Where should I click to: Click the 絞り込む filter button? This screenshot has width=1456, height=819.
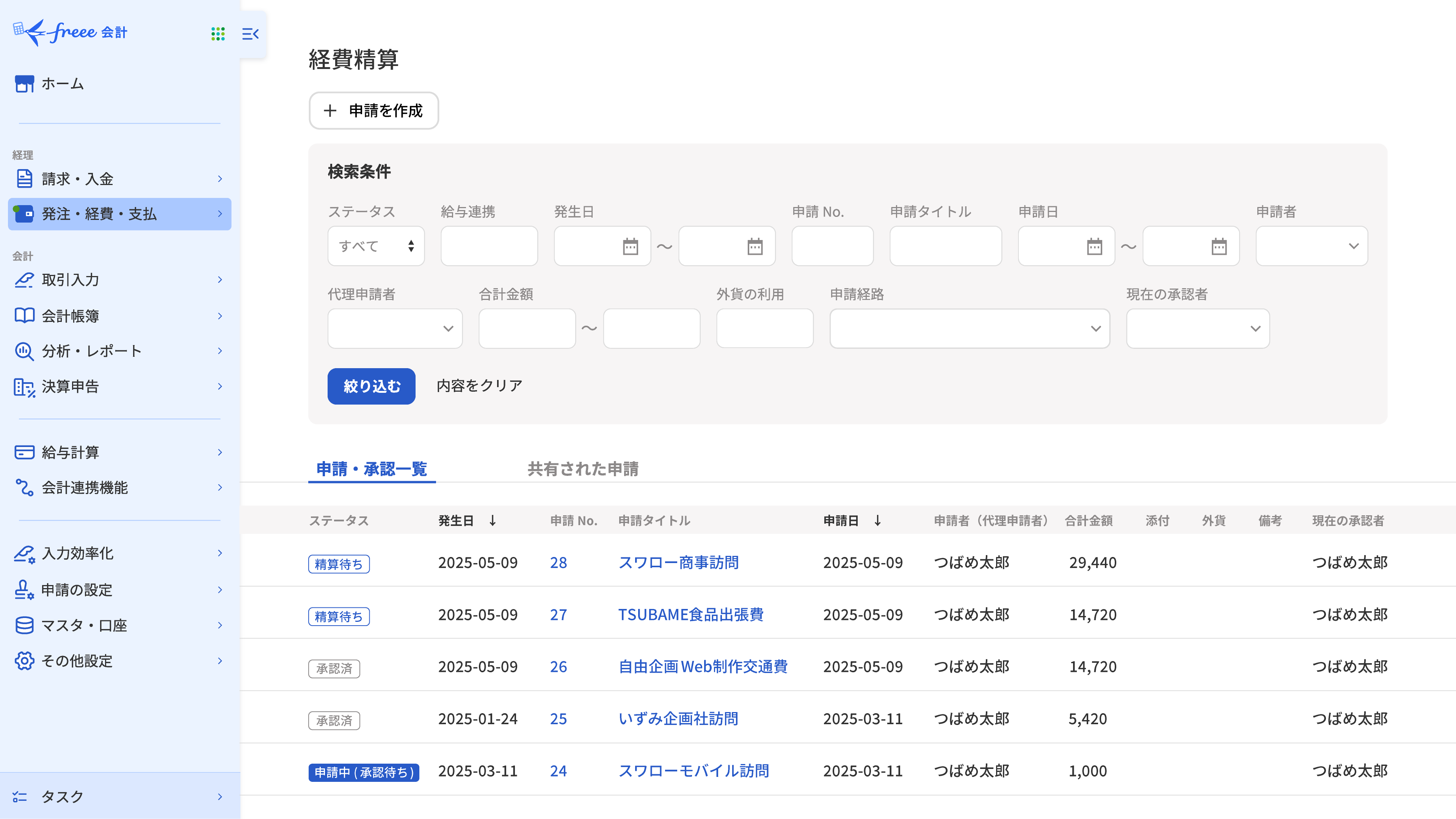[371, 386]
